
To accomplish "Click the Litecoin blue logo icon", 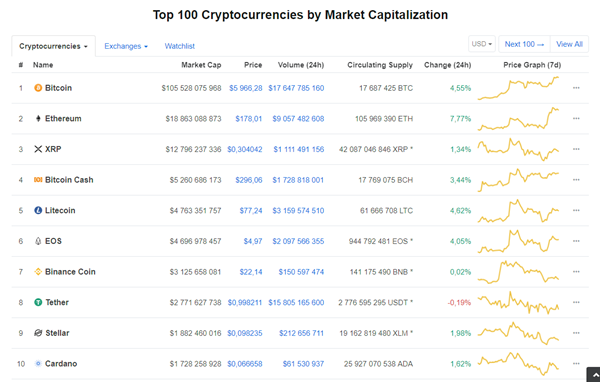I will pos(38,211).
